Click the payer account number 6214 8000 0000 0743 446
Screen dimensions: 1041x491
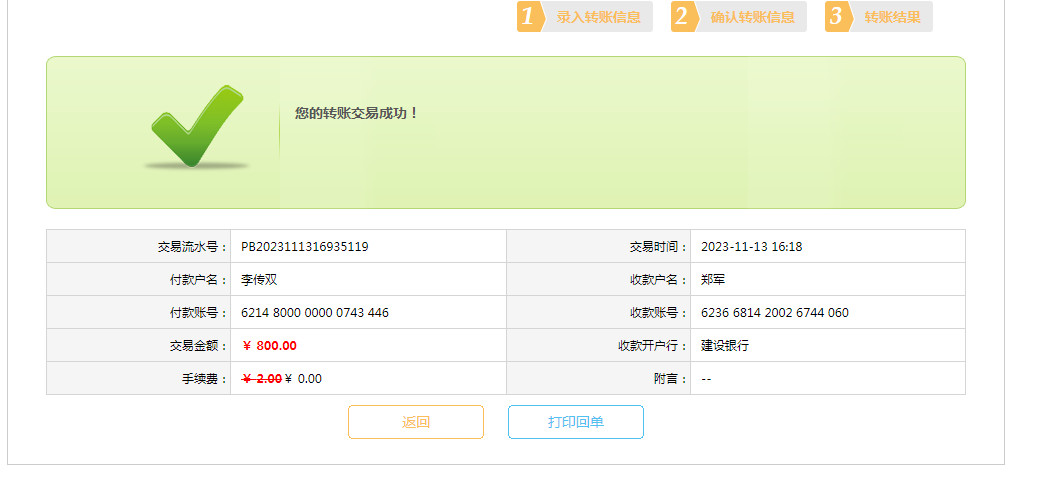[x=314, y=313]
